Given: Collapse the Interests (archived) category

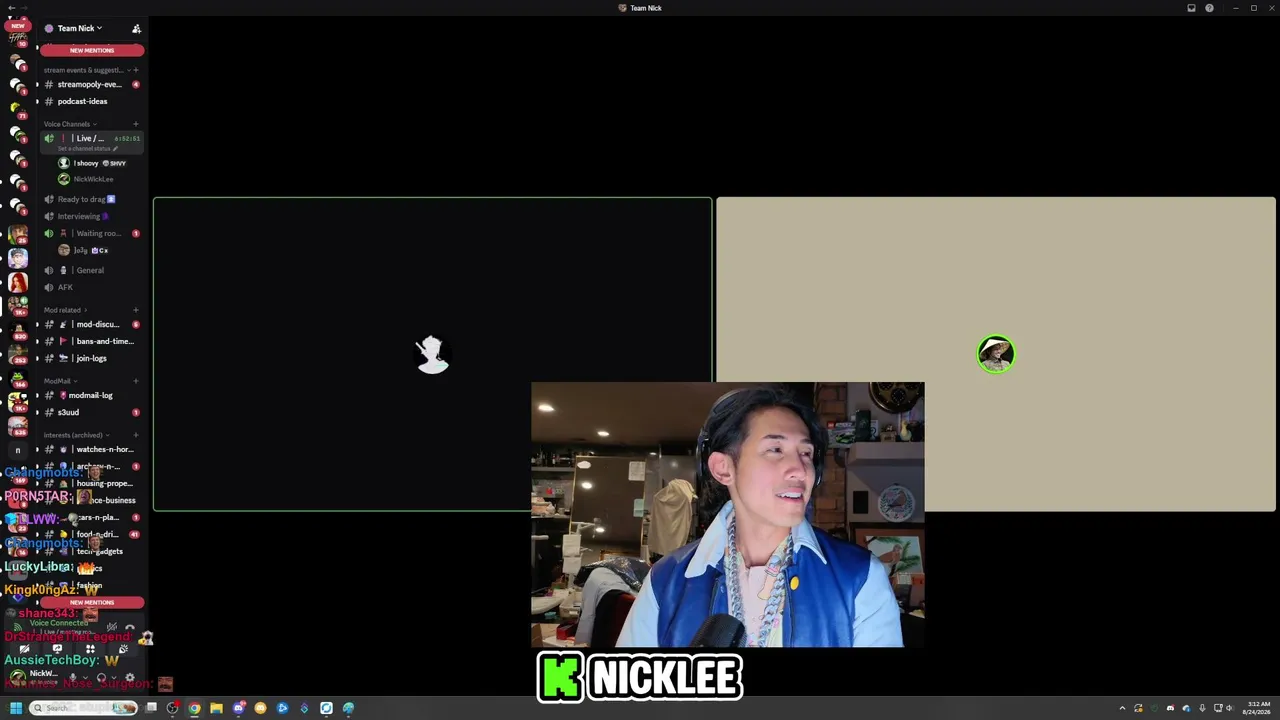Looking at the screenshot, I should click(76, 435).
